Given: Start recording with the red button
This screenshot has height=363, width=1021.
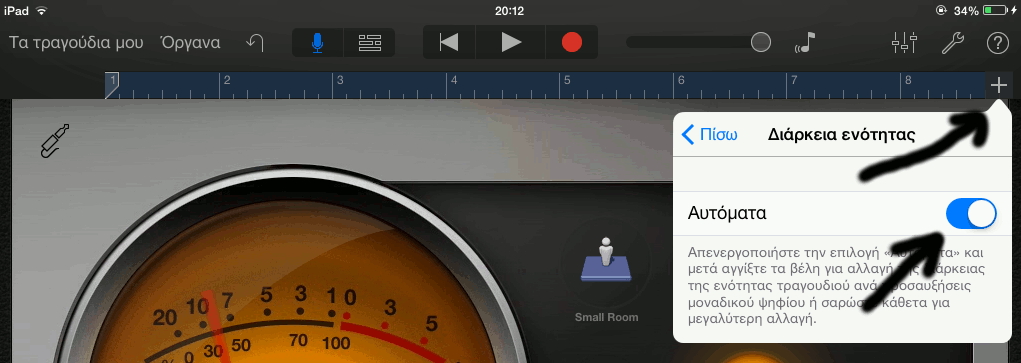Looking at the screenshot, I should pyautogui.click(x=572, y=42).
